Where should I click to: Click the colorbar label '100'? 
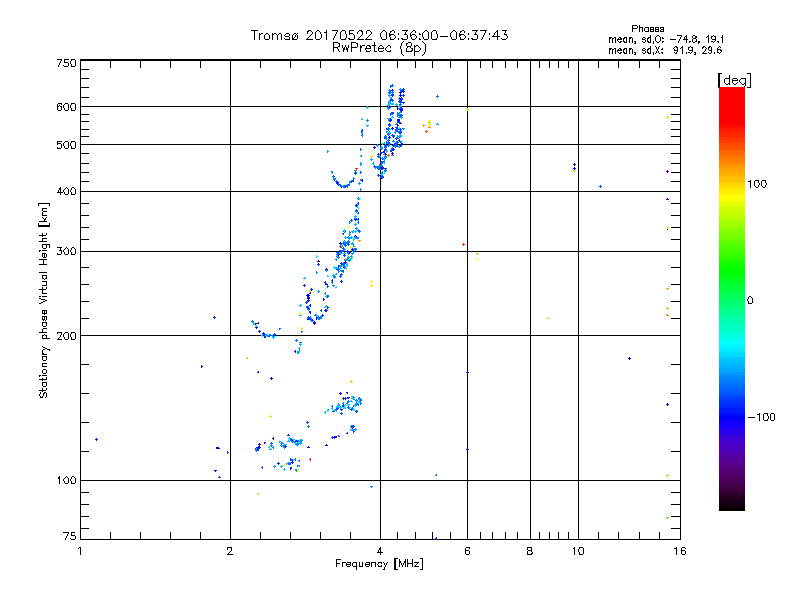coord(757,184)
